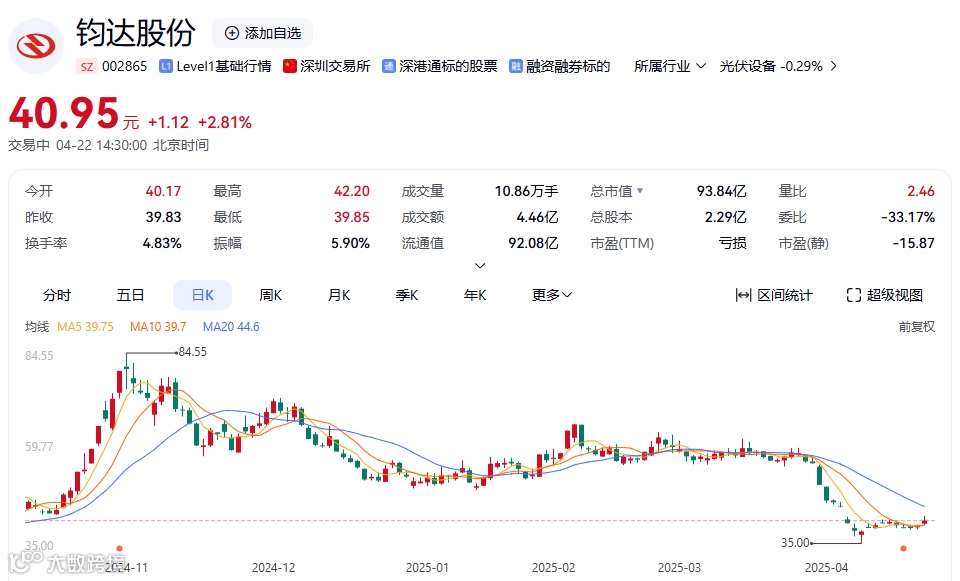Click 成交量 value 10.86万手
Viewport: 960px width, 581px height.
click(527, 191)
